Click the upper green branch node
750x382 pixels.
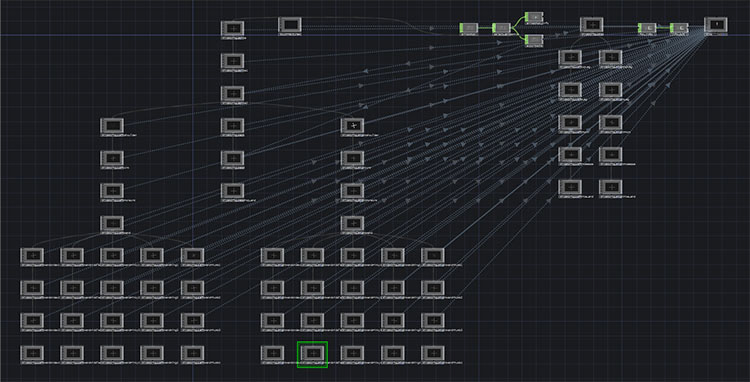click(x=534, y=17)
